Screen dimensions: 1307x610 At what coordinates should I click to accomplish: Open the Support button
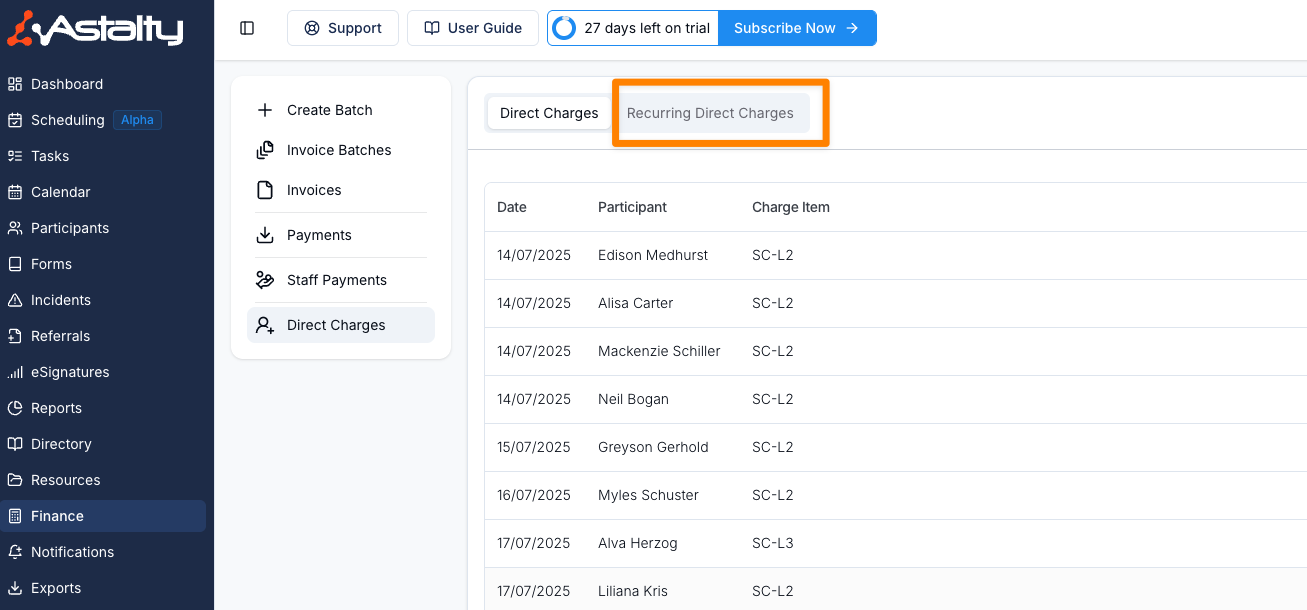point(343,28)
